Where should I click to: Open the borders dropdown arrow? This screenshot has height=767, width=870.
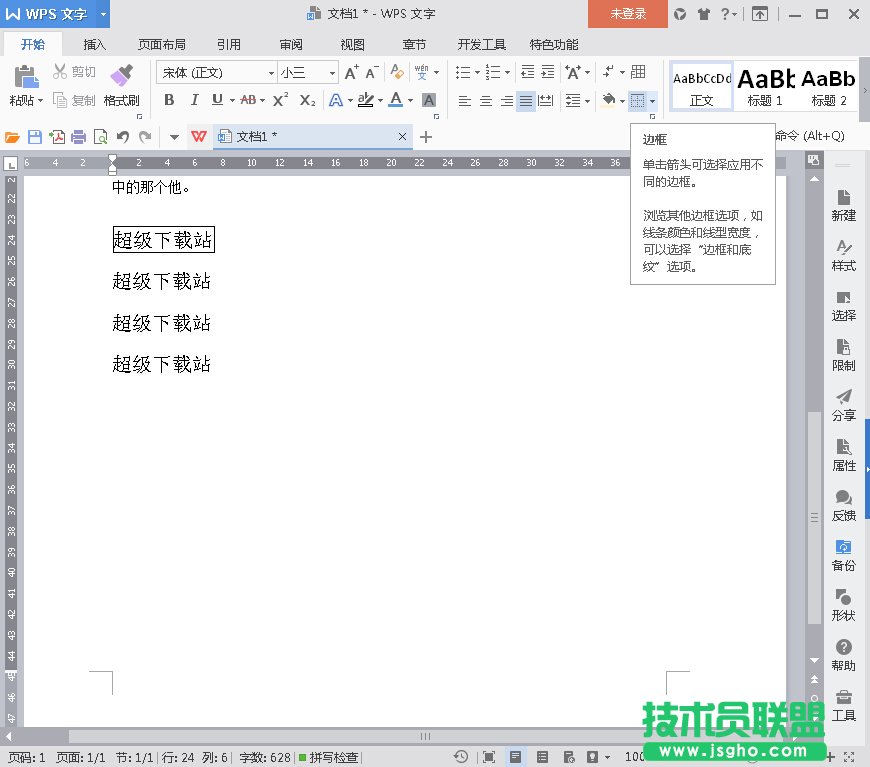coord(652,101)
